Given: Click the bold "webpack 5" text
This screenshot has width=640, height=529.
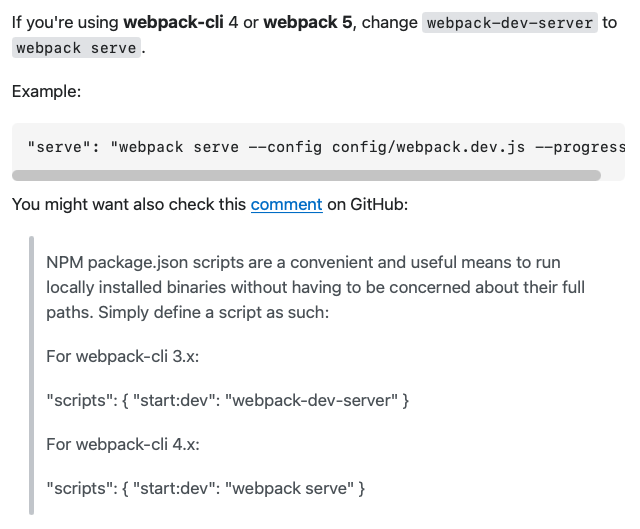Looking at the screenshot, I should point(307,22).
